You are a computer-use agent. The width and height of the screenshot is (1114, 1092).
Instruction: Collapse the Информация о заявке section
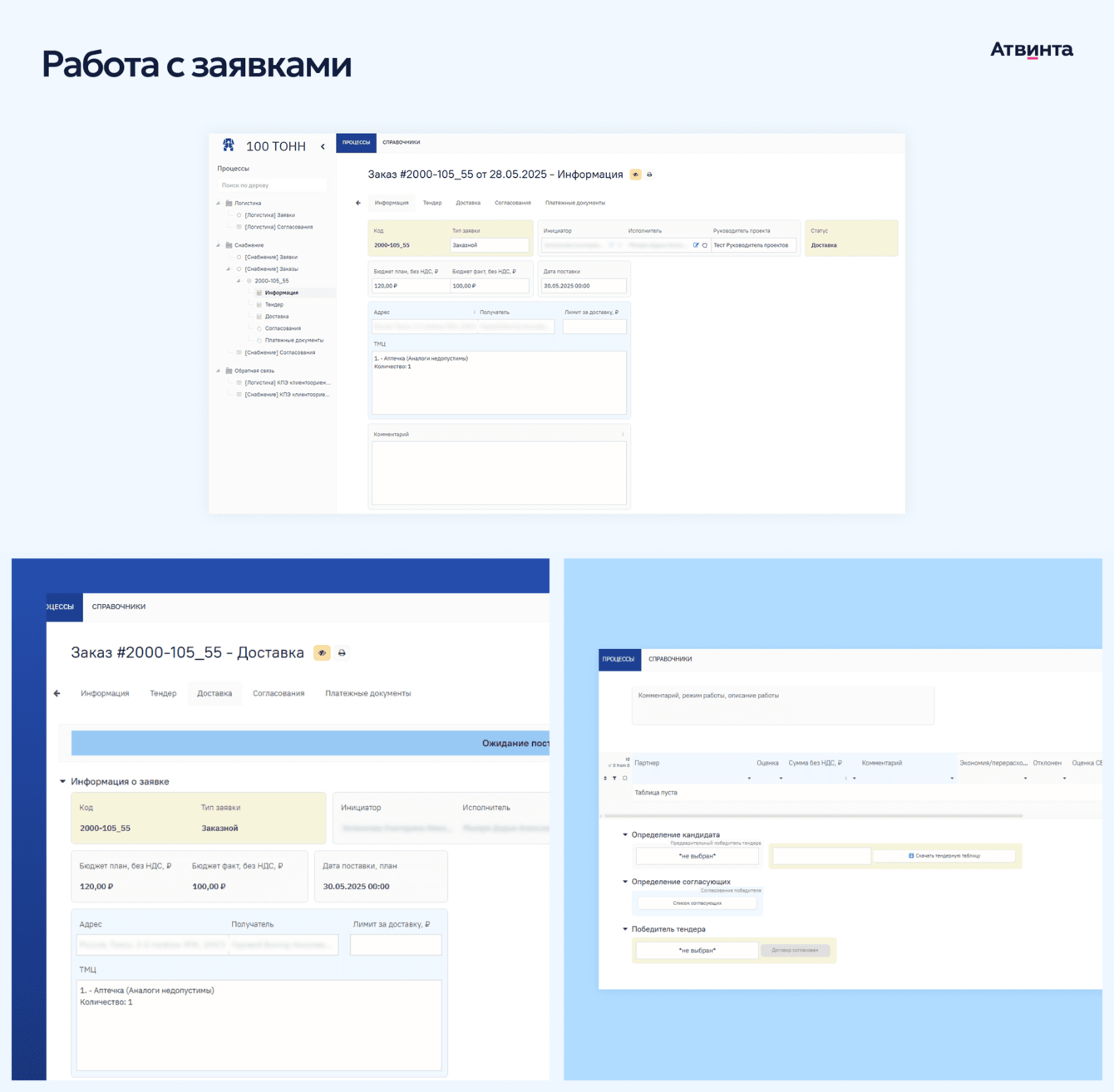coord(62,781)
